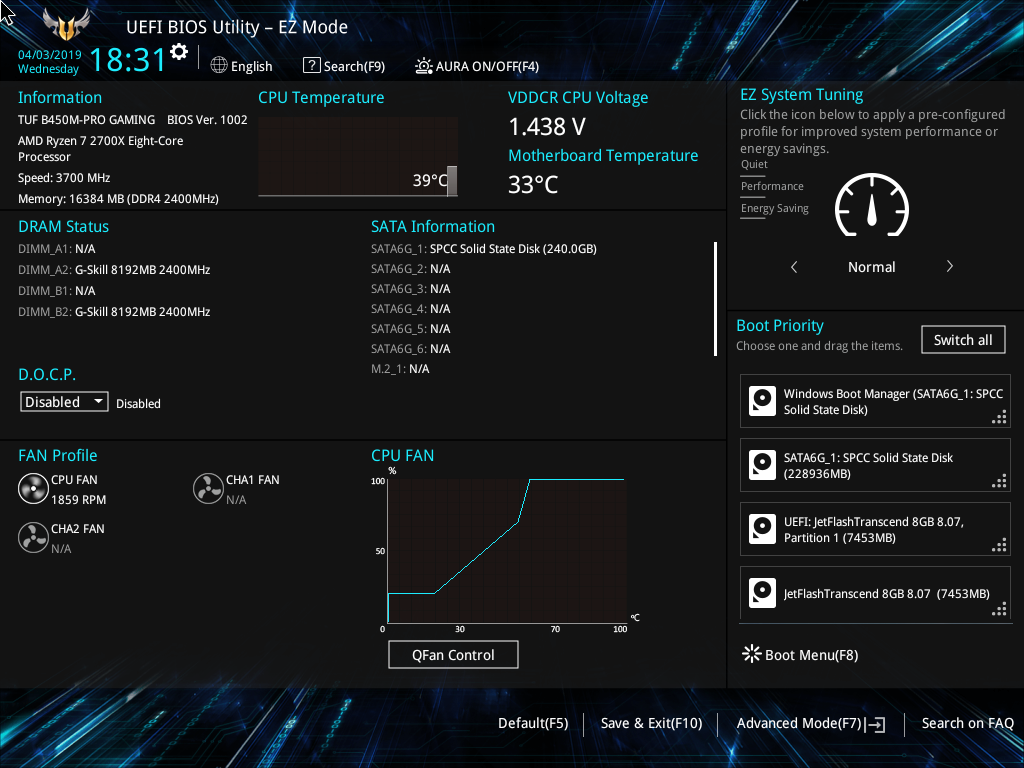1024x768 pixels.
Task: Switch to Advanced Mode(F7)
Action: point(810,723)
